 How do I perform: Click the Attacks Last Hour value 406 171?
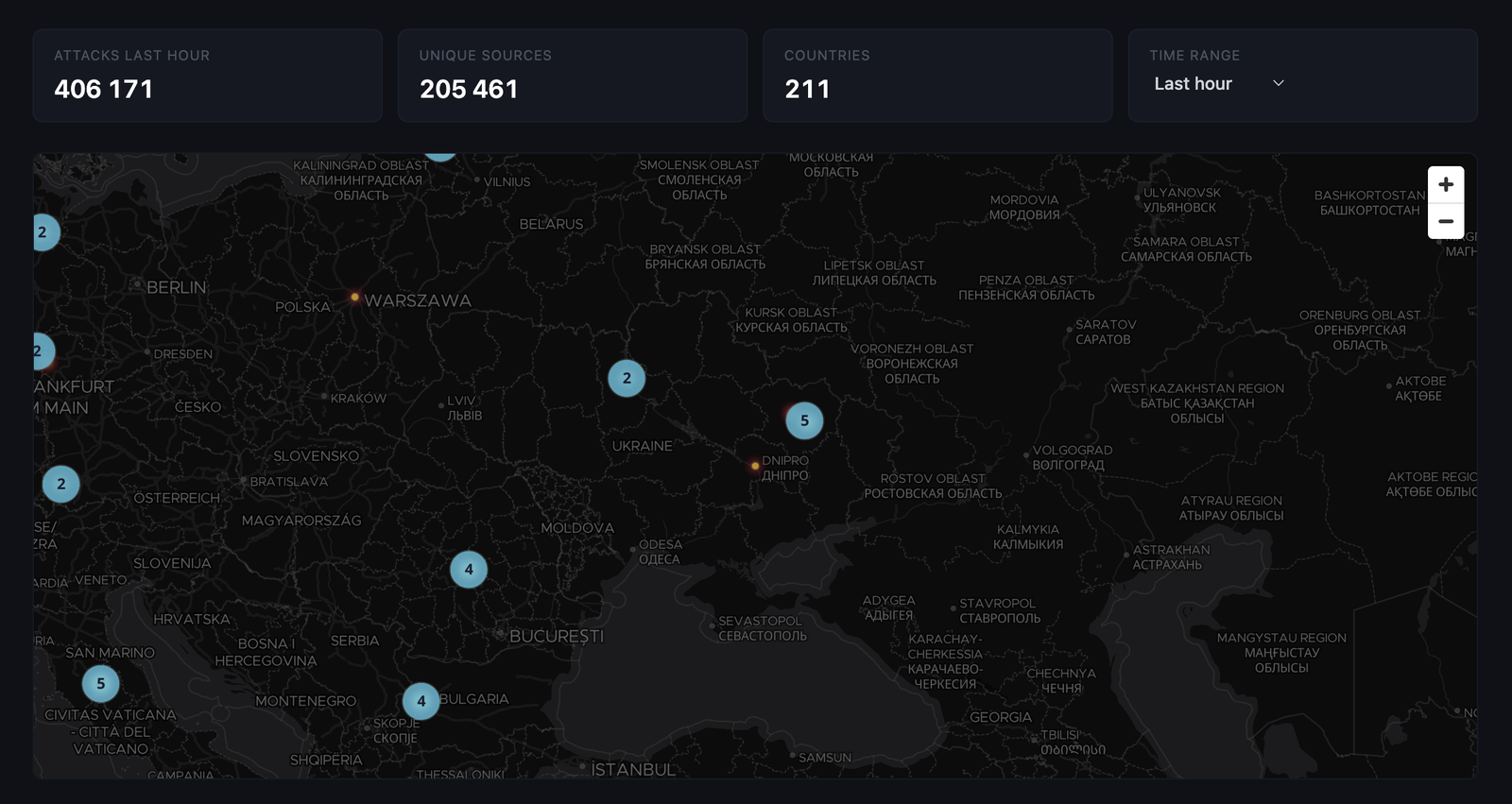pos(104,89)
